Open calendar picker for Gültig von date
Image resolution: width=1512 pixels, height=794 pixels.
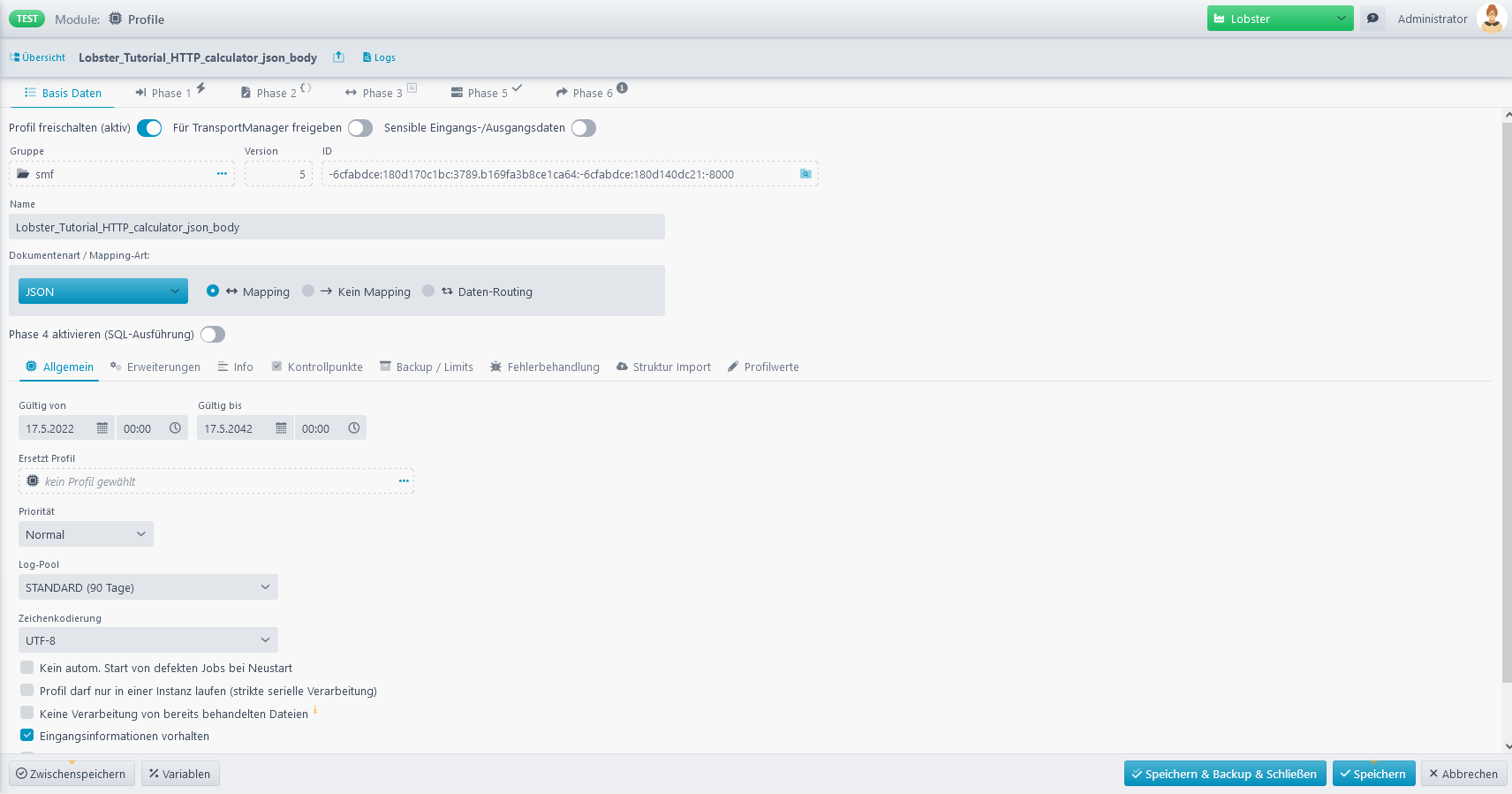pos(102,428)
